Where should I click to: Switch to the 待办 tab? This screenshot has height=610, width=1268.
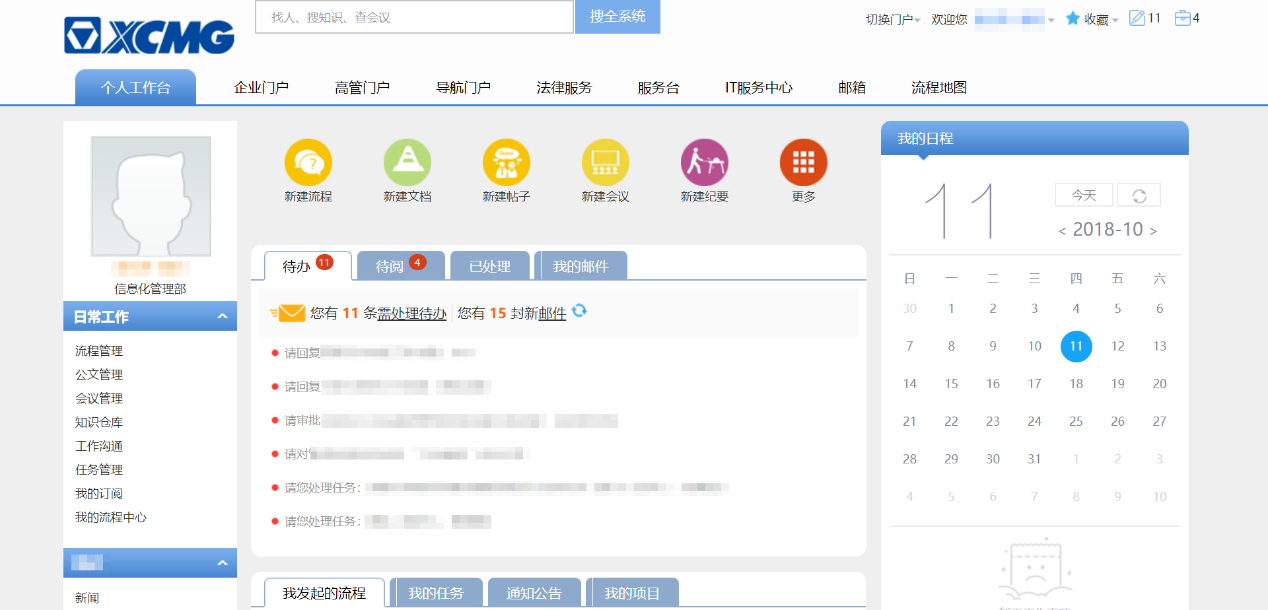308,266
